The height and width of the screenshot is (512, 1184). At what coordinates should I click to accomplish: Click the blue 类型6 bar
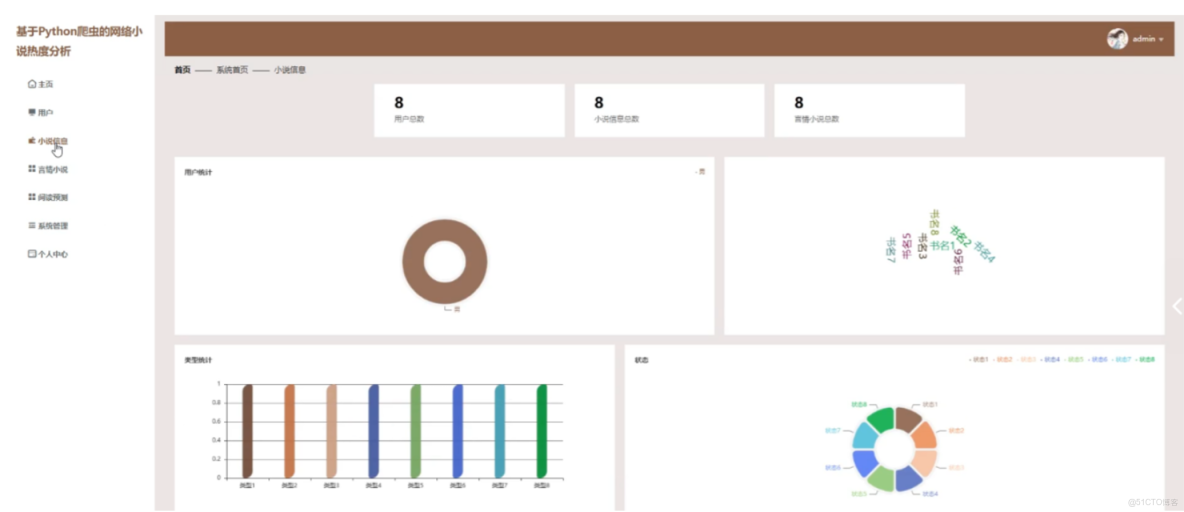[x=458, y=431]
